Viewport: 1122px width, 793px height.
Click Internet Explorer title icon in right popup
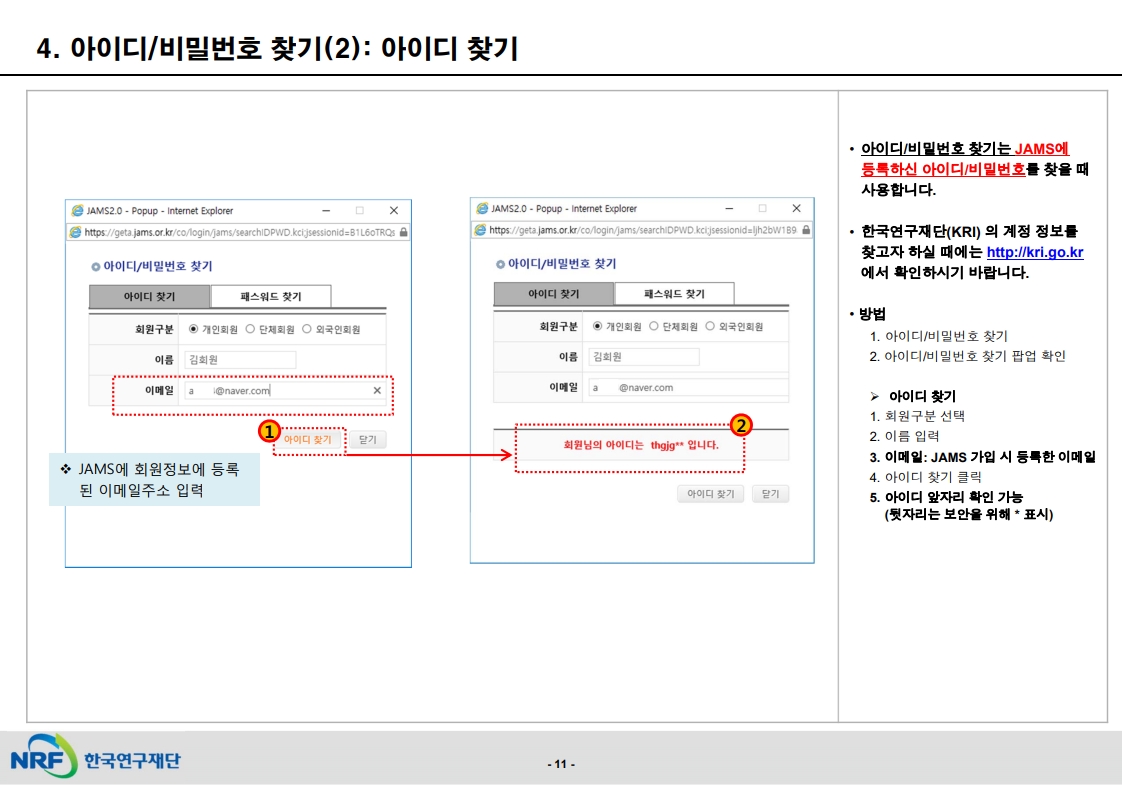coord(482,208)
